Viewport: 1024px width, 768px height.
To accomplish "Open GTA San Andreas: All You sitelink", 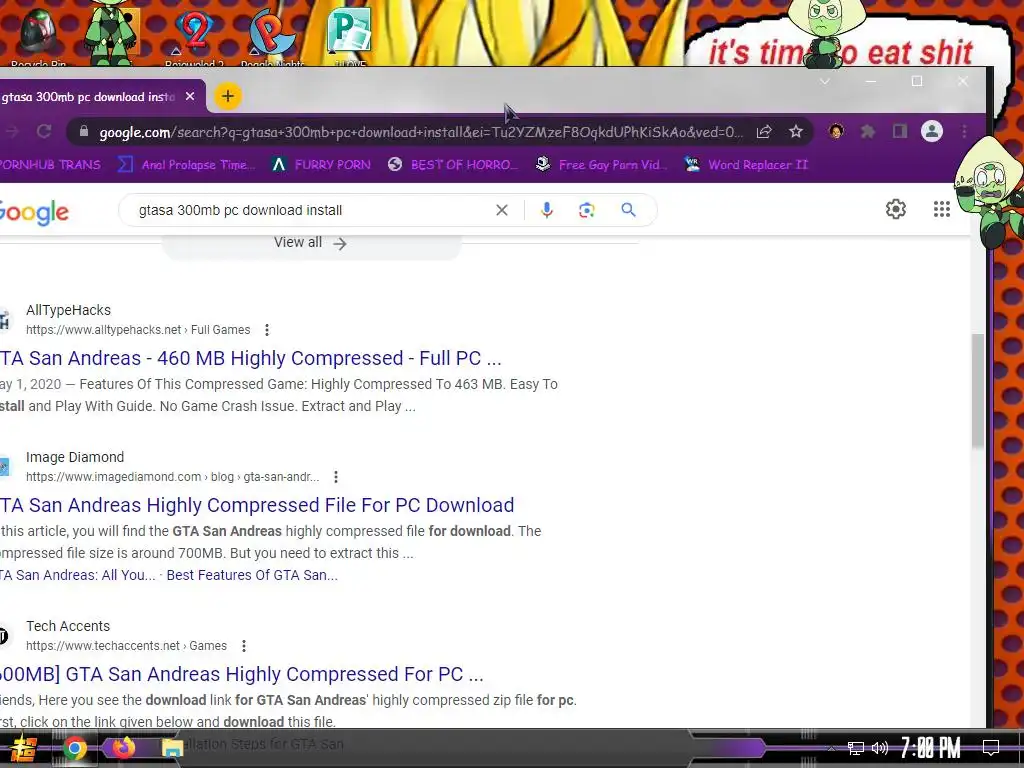I will coord(78,575).
